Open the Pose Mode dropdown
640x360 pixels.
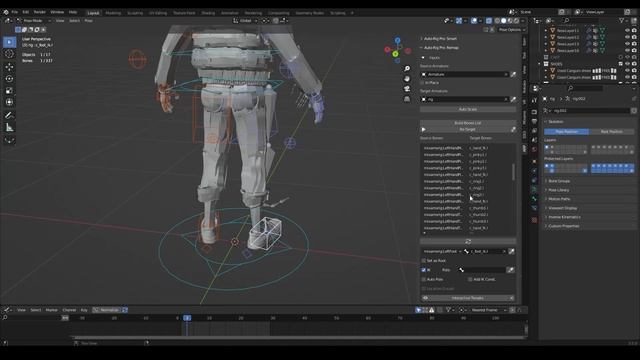click(x=34, y=20)
